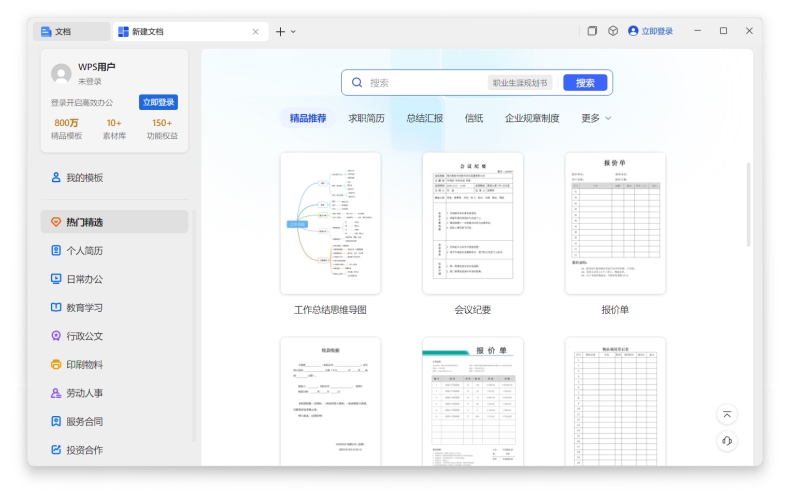Screen dimensions: 790x497
Task: Click the 报价单 caption text
Action: pyautogui.click(x=615, y=309)
